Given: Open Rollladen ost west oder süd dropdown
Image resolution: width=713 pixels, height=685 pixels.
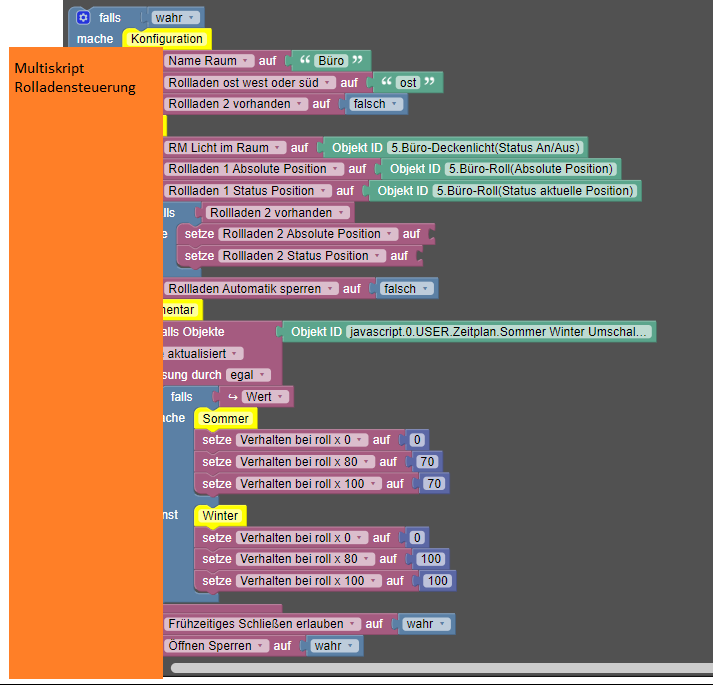Looking at the screenshot, I should (x=249, y=82).
